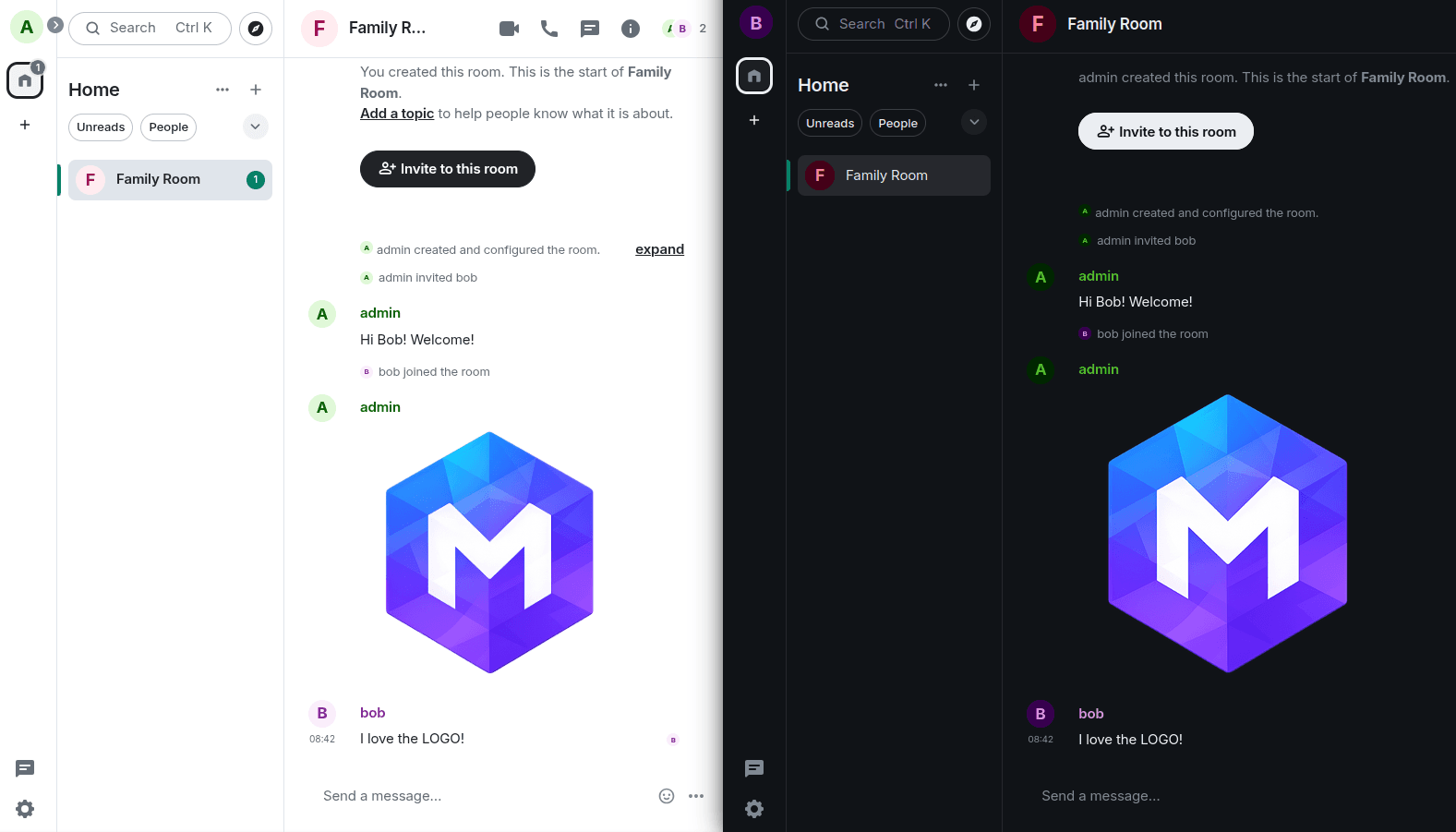This screenshot has width=1456, height=832.
Task: Open threads activity in dark window sidebar
Action: point(754,768)
